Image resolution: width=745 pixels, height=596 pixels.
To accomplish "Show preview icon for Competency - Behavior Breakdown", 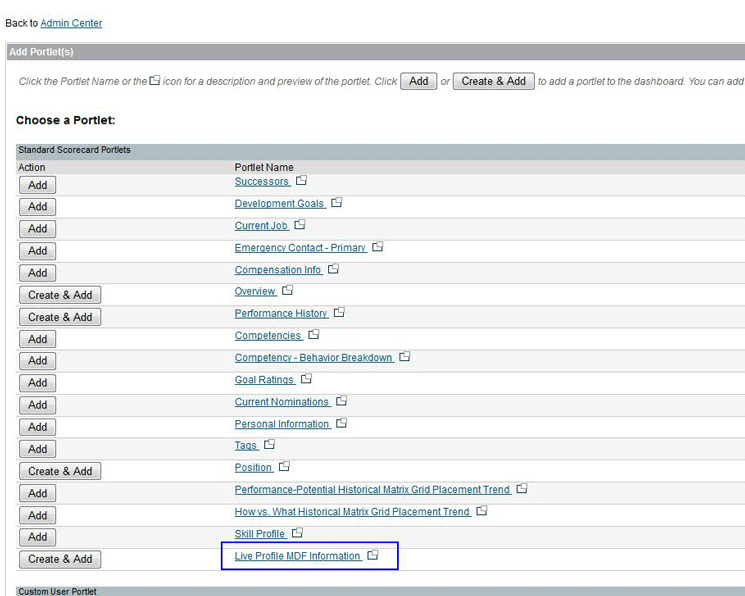I will tap(405, 357).
